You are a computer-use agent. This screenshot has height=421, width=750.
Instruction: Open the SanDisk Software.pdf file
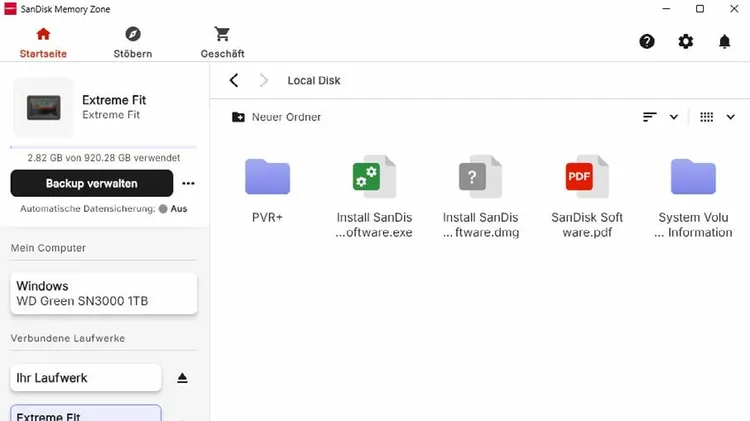pyautogui.click(x=587, y=196)
